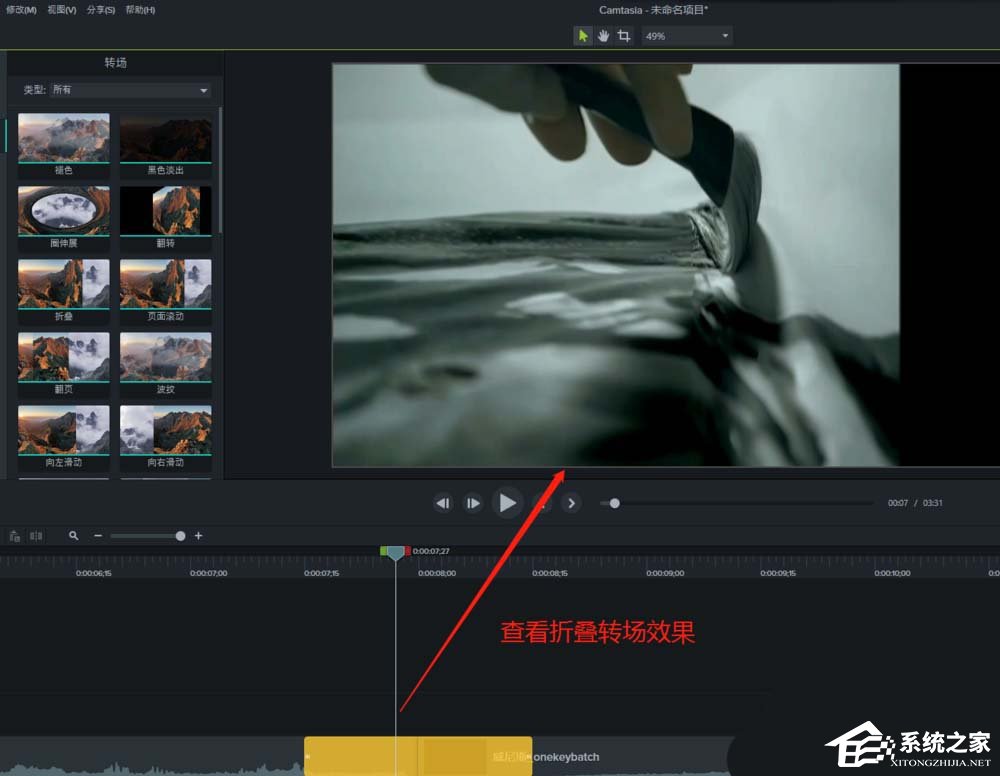
Task: Activate the green selection arrow tool
Action: pyautogui.click(x=583, y=35)
